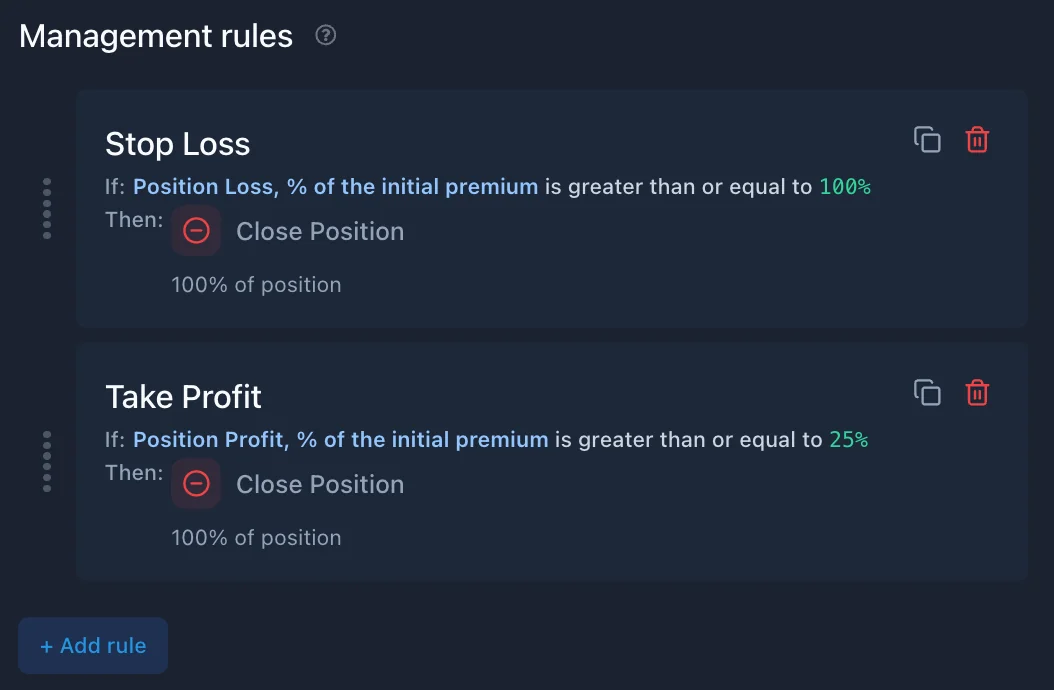Edit the 25% Take Profit threshold value
Screen dimensions: 1054x690
[849, 439]
